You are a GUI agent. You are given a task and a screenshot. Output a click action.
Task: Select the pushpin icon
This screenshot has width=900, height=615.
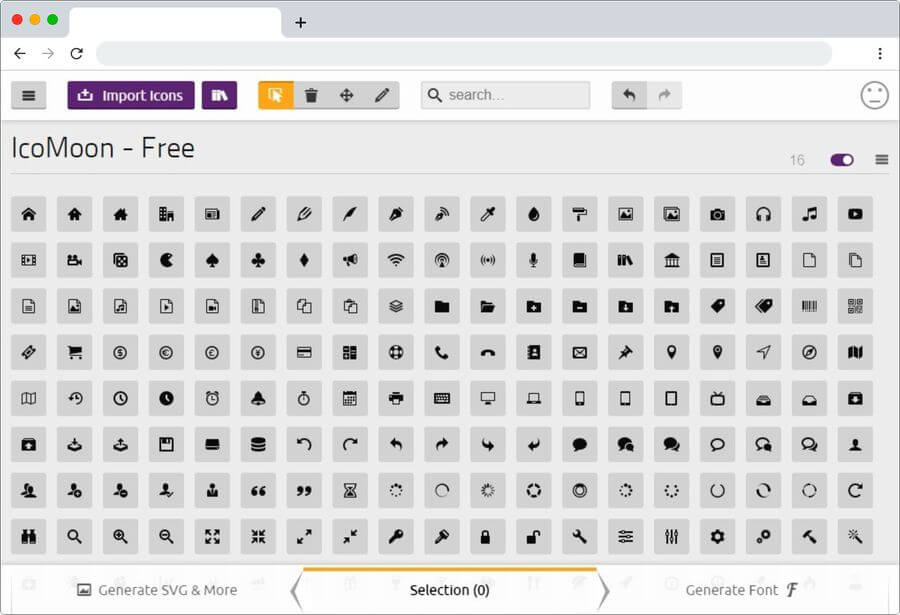coord(626,352)
